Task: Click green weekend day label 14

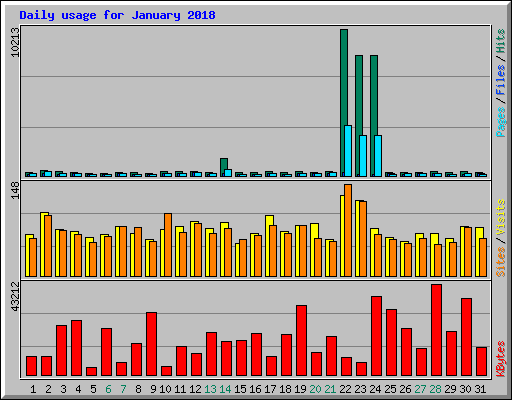Action: [x=225, y=389]
